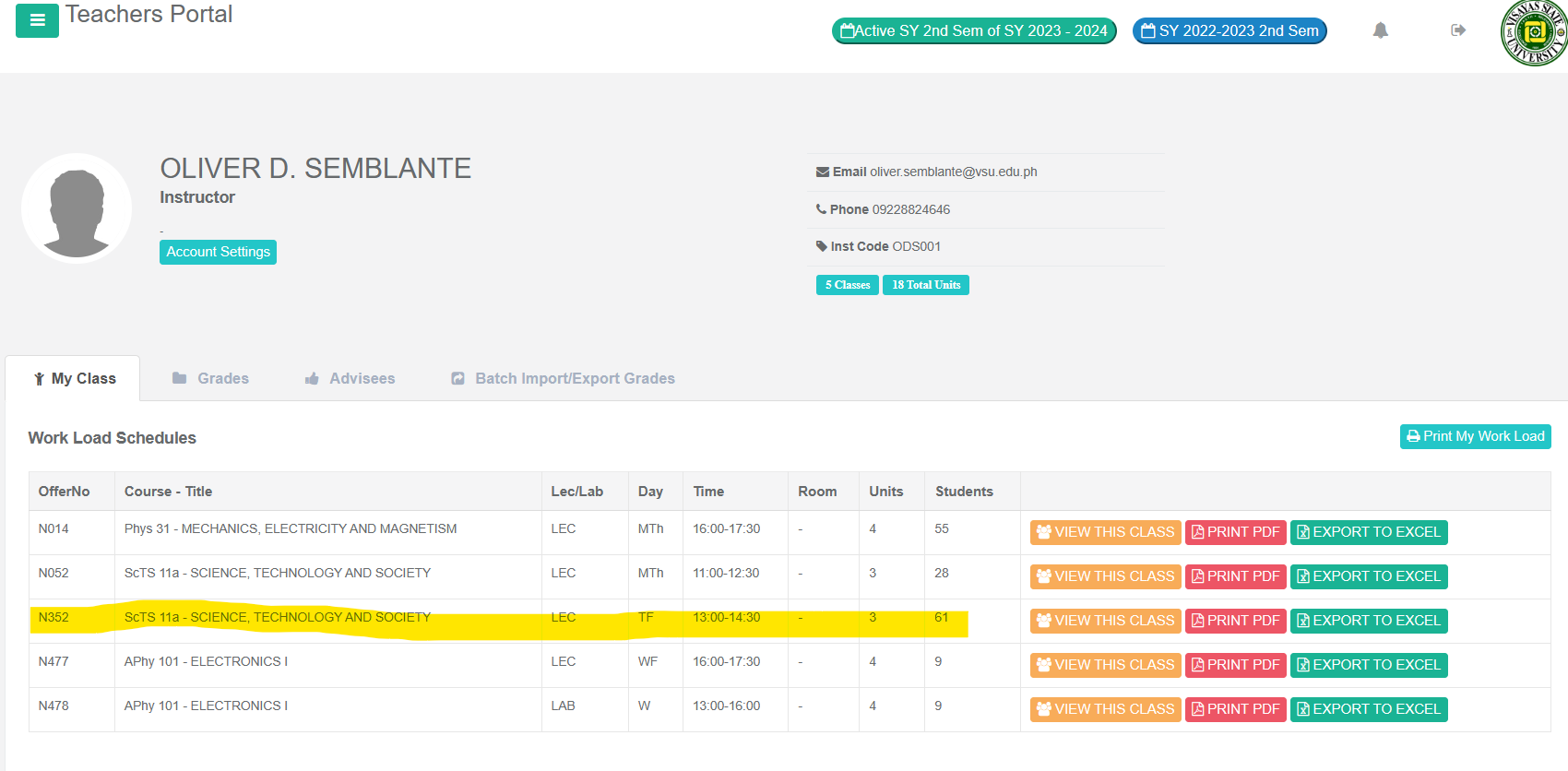The width and height of the screenshot is (1568, 771).
Task: Export N014 Phys 31 to Excel
Action: pyautogui.click(x=1368, y=532)
